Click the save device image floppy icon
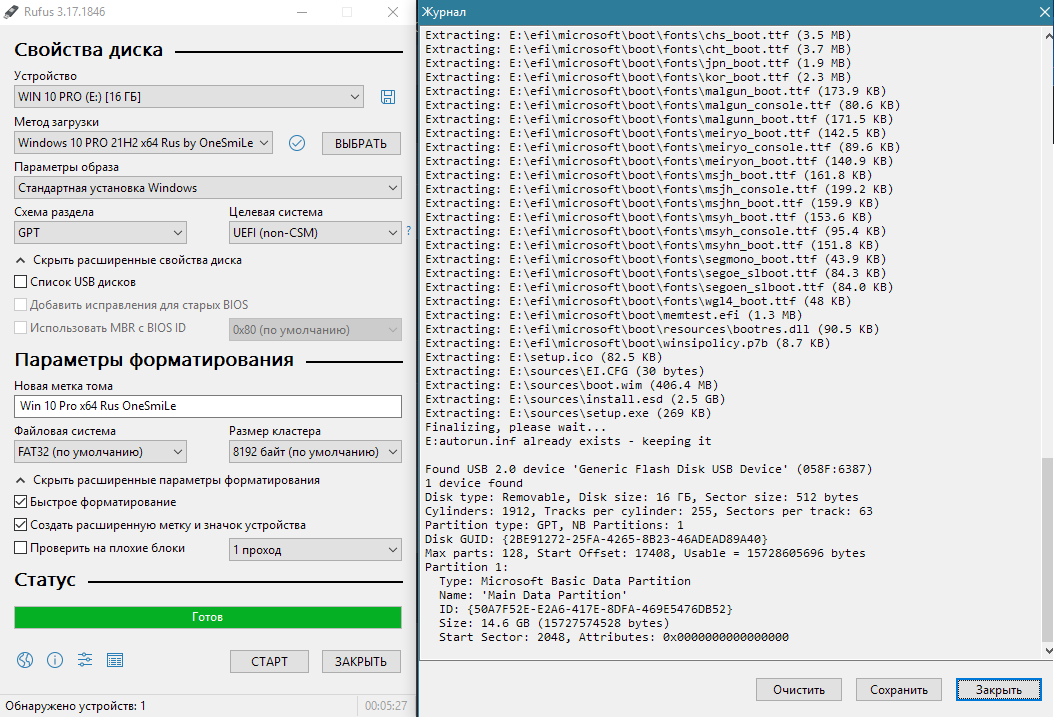 388,96
